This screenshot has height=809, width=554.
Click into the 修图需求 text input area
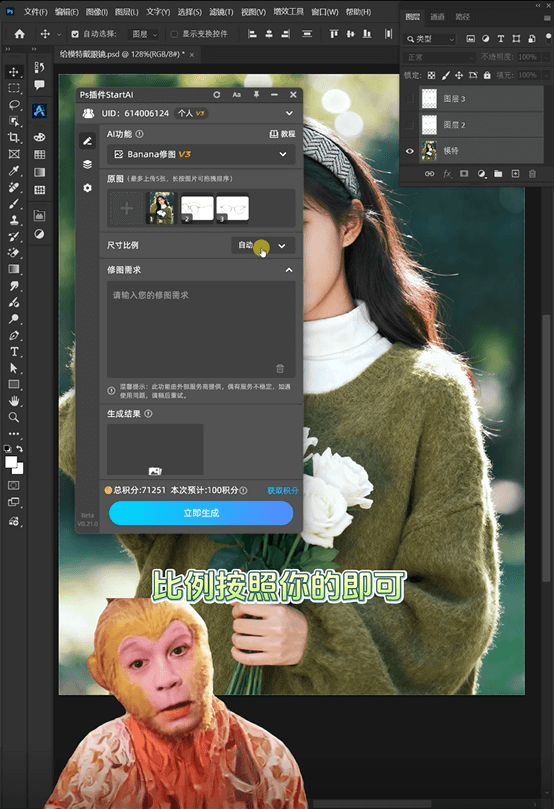201,329
